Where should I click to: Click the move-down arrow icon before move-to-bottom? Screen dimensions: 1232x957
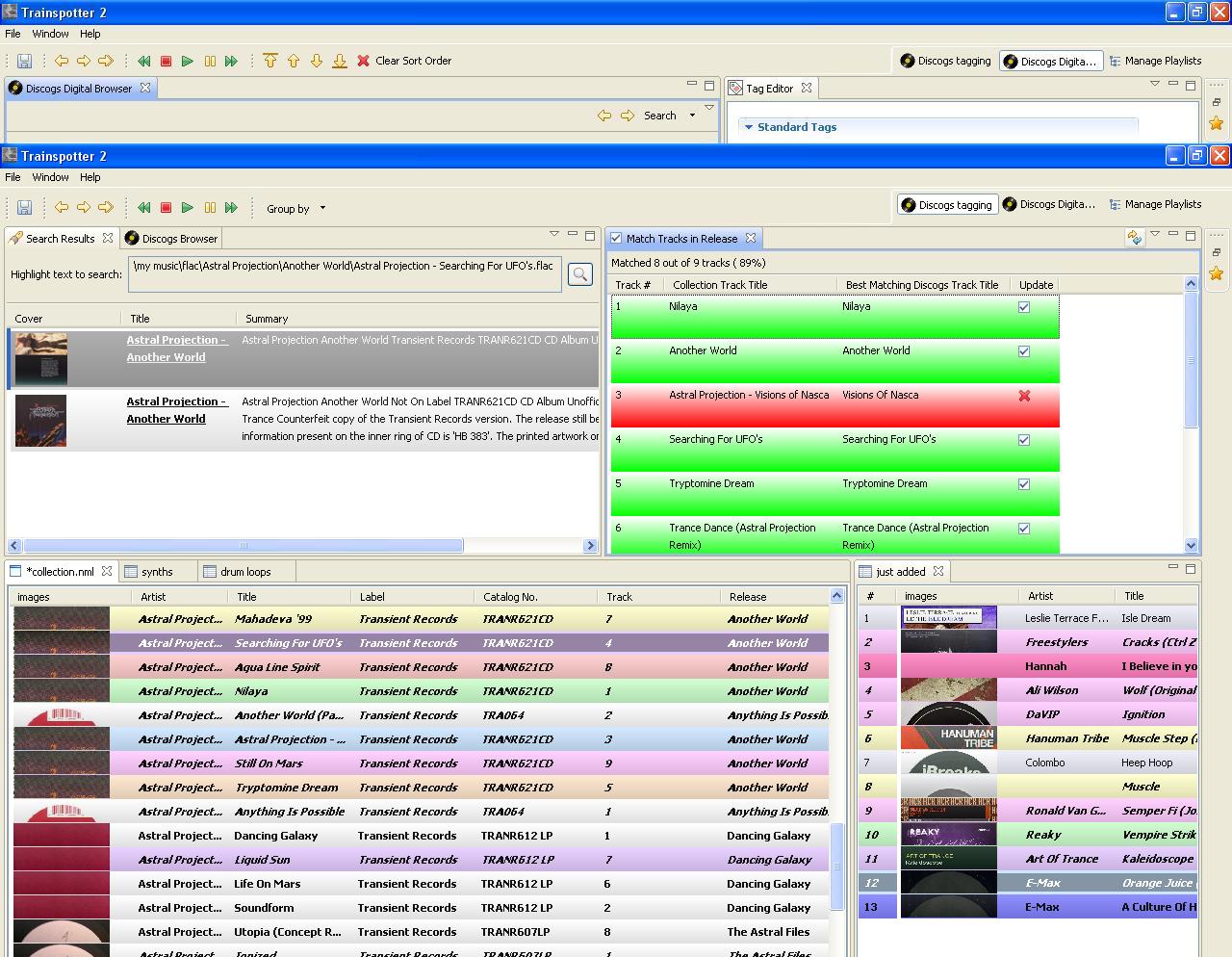click(x=317, y=61)
